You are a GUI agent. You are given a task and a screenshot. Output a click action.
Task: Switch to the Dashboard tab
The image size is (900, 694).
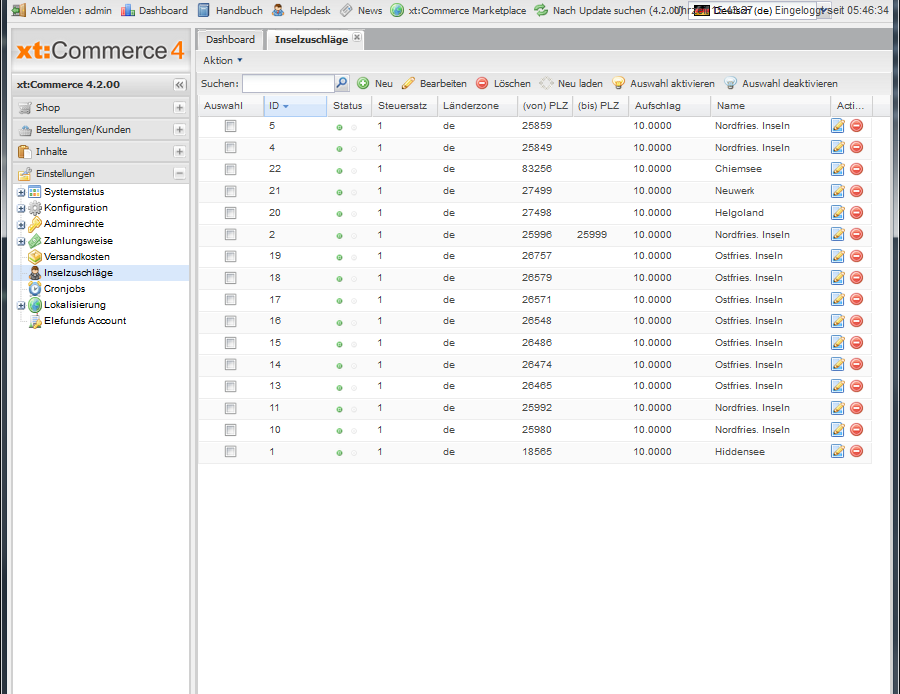pyautogui.click(x=230, y=40)
